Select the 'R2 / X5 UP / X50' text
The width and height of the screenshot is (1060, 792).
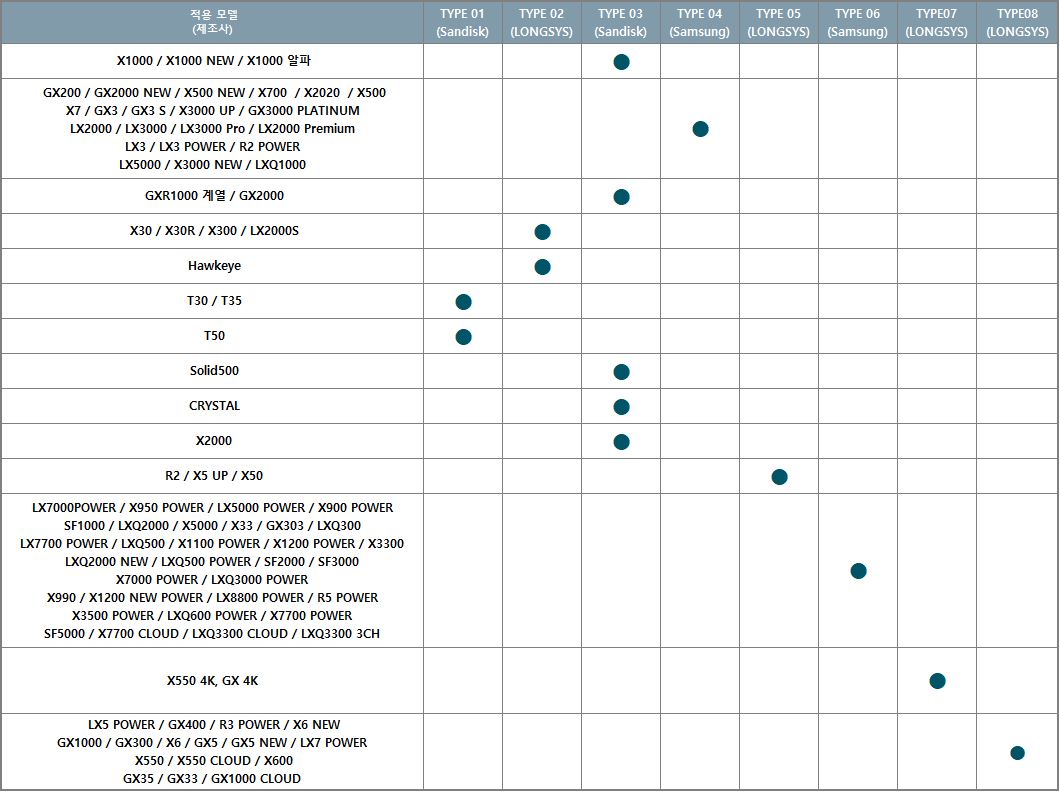pyautogui.click(x=214, y=476)
